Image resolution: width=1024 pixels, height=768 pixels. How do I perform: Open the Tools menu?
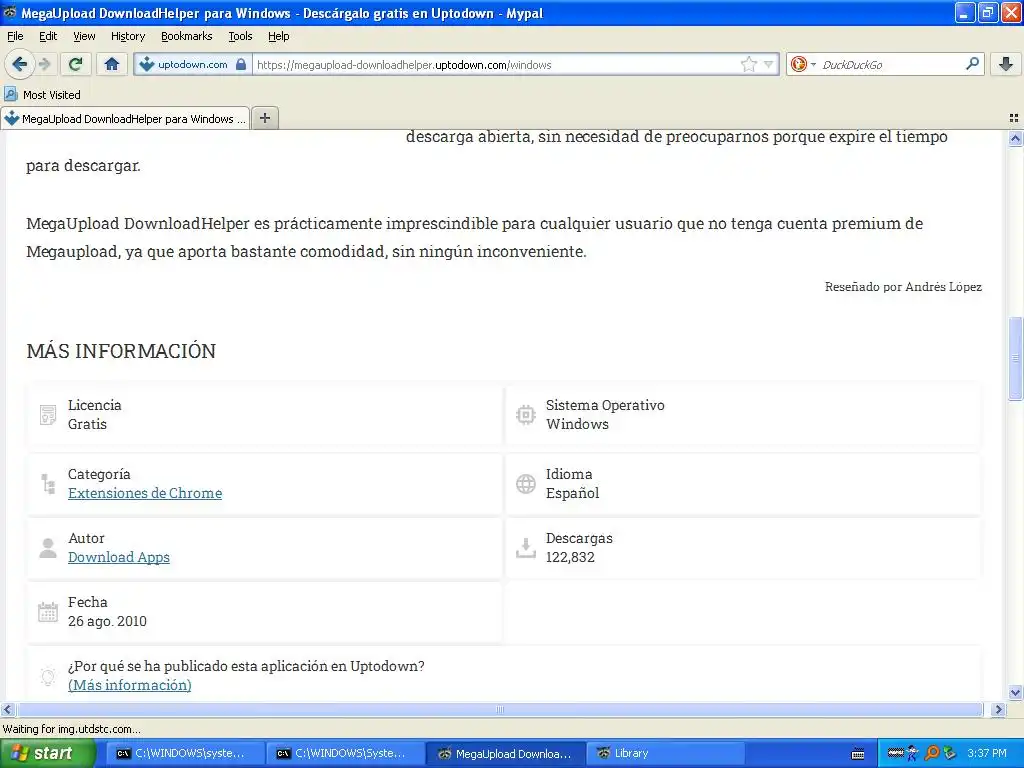[240, 36]
